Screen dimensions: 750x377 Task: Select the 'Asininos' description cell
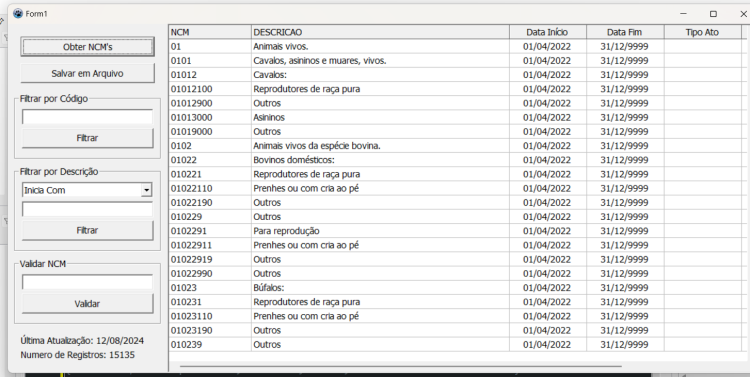380,118
